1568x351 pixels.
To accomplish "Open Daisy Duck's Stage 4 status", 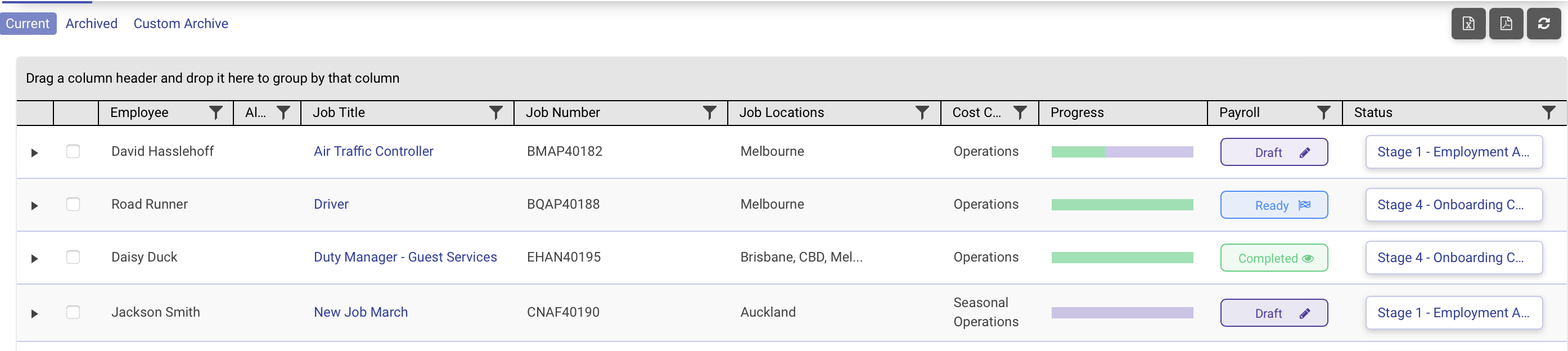I will (x=1454, y=258).
